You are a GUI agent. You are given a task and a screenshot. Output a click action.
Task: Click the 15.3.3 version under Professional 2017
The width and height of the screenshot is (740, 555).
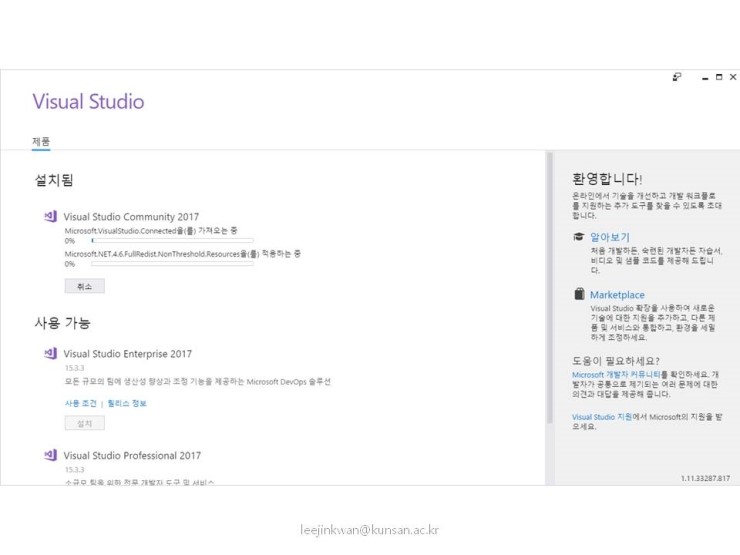pos(75,470)
